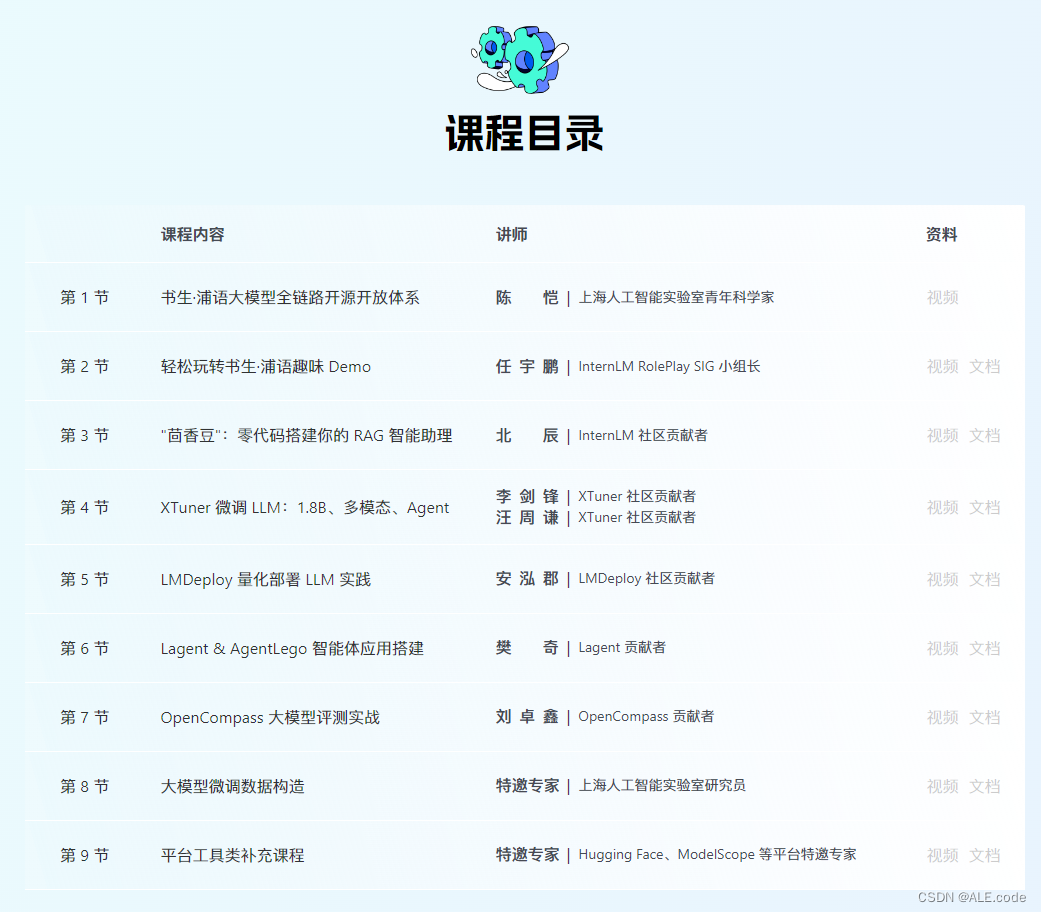
Task: Click the title OpenCompass 贡献者
Action: pyautogui.click(x=647, y=716)
